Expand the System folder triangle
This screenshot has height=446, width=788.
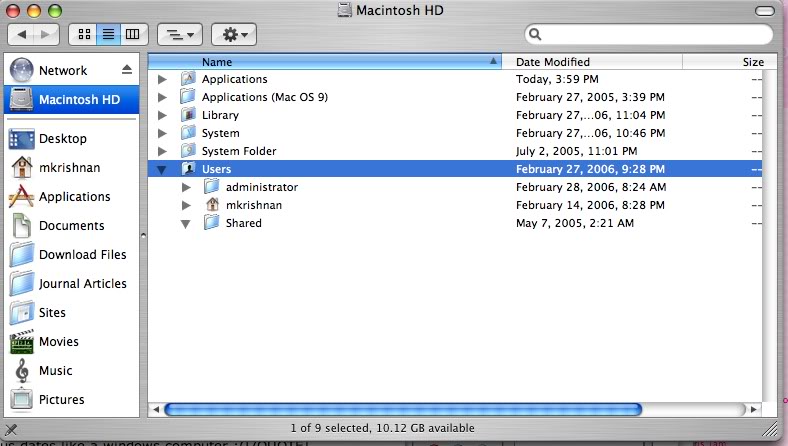[162, 134]
